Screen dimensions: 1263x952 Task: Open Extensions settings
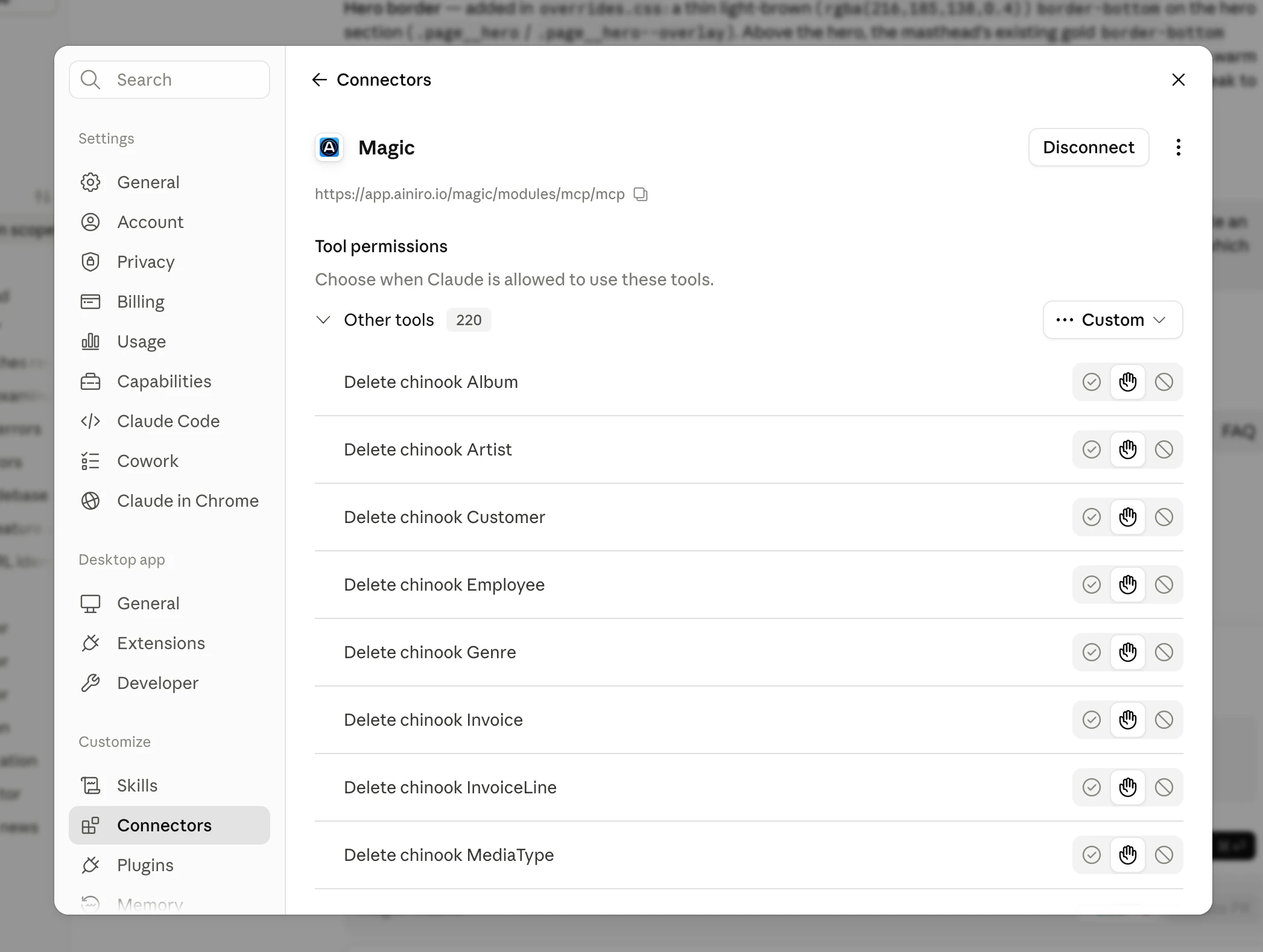point(169,643)
